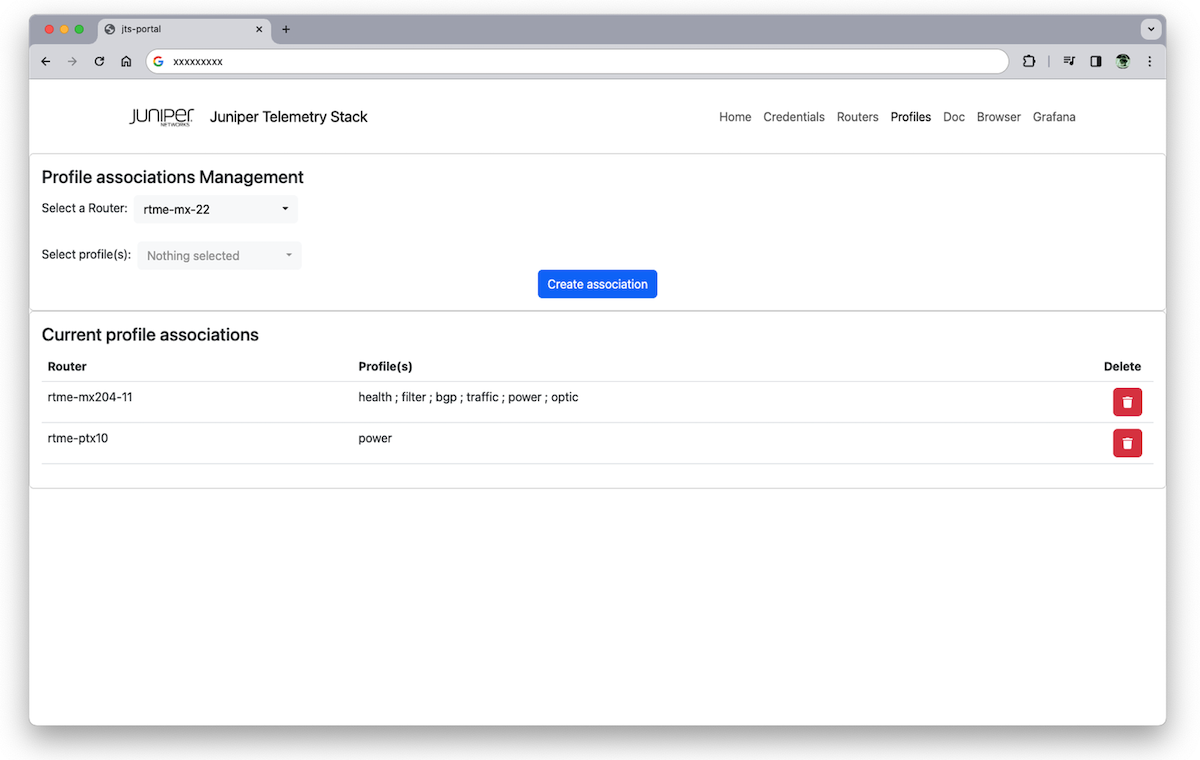Delete the rtme-ptx10 power association
Screen dimensions: 1200x760
click(x=1127, y=442)
